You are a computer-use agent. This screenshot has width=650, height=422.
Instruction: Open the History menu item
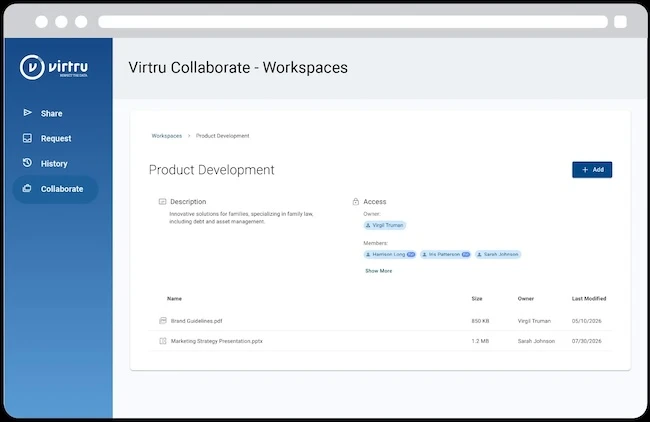[x=54, y=163]
